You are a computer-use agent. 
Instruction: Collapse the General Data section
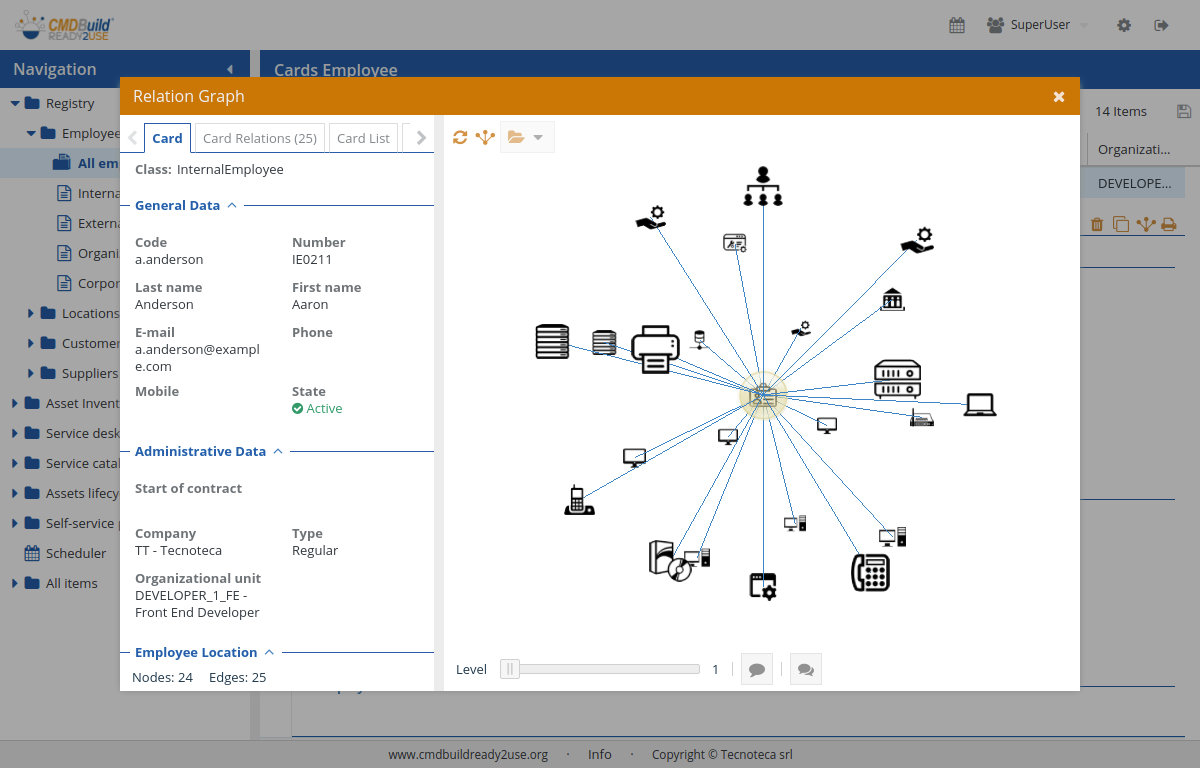pyautogui.click(x=232, y=205)
